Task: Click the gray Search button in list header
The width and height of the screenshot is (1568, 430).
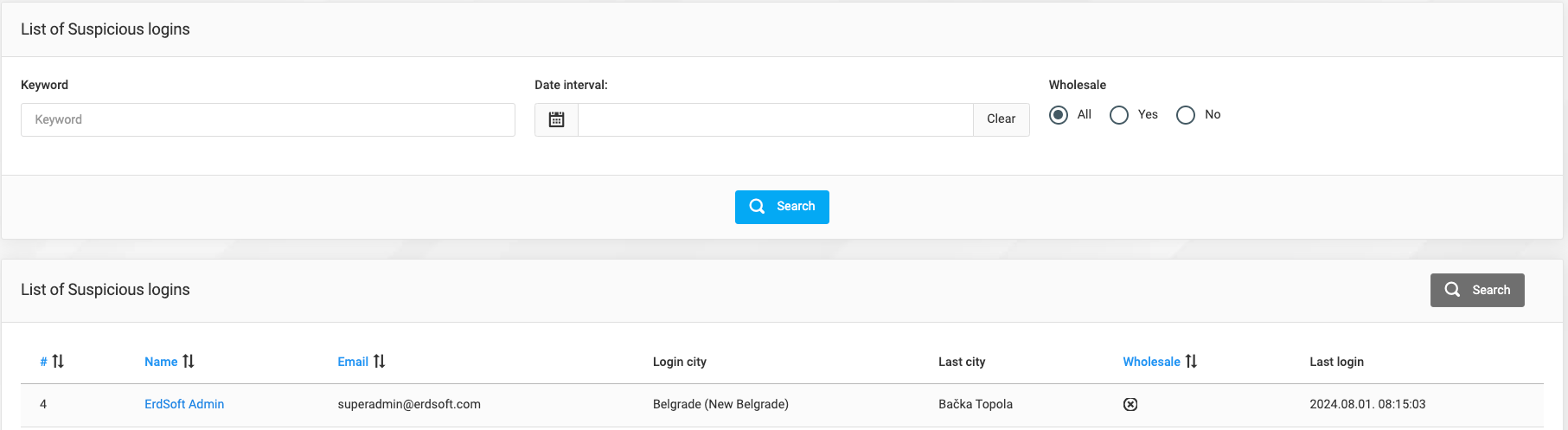Action: [1477, 290]
